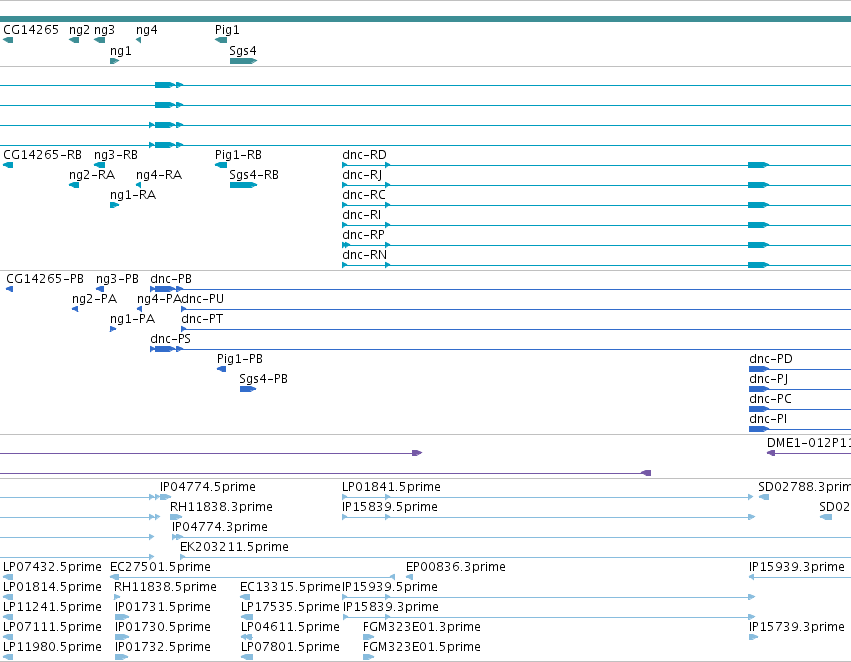Select the RH11838.5prime EST label
Viewport: 851px width, 662px height.
(166, 587)
